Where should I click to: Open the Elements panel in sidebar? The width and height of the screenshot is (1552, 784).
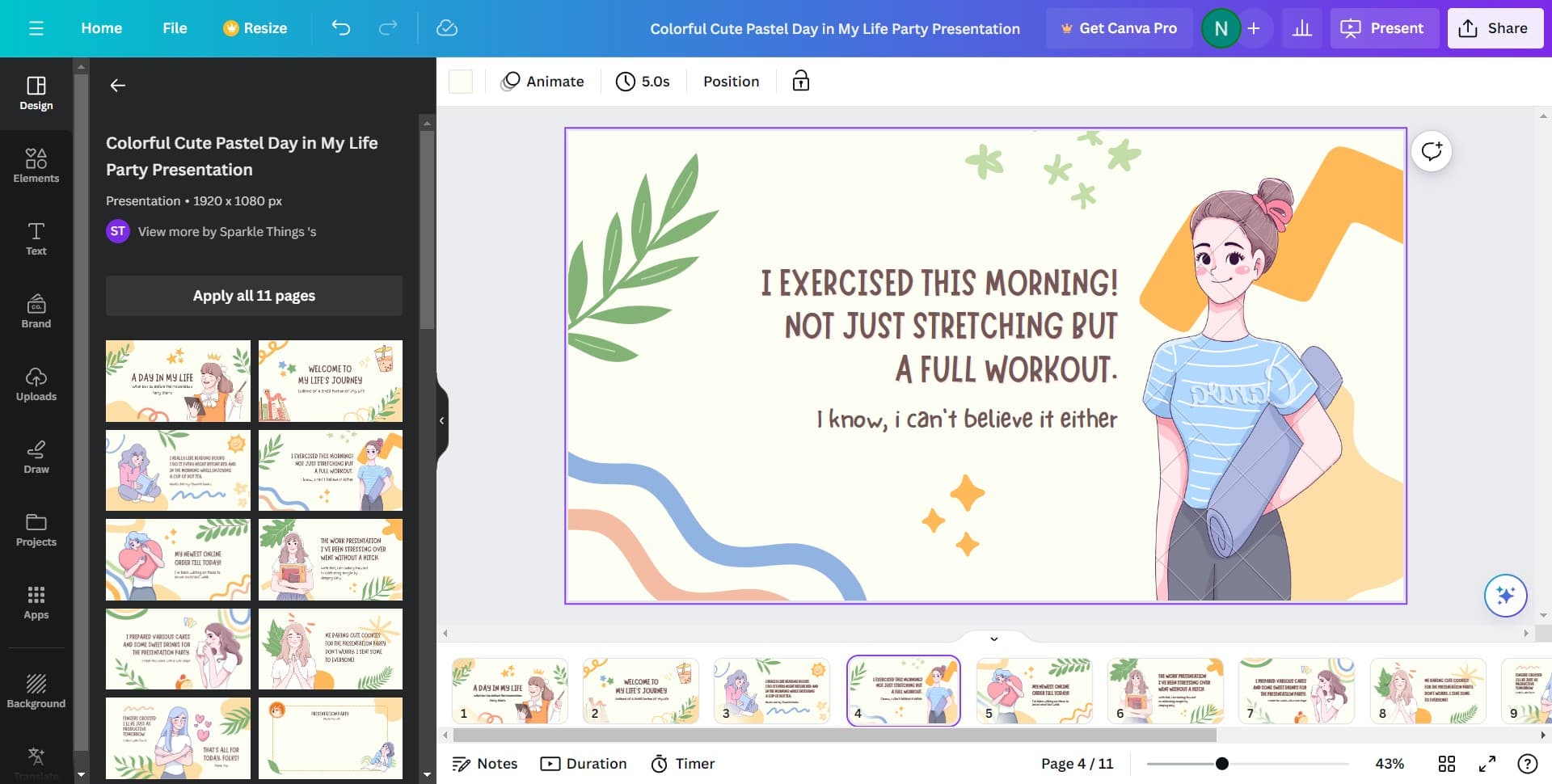click(36, 166)
